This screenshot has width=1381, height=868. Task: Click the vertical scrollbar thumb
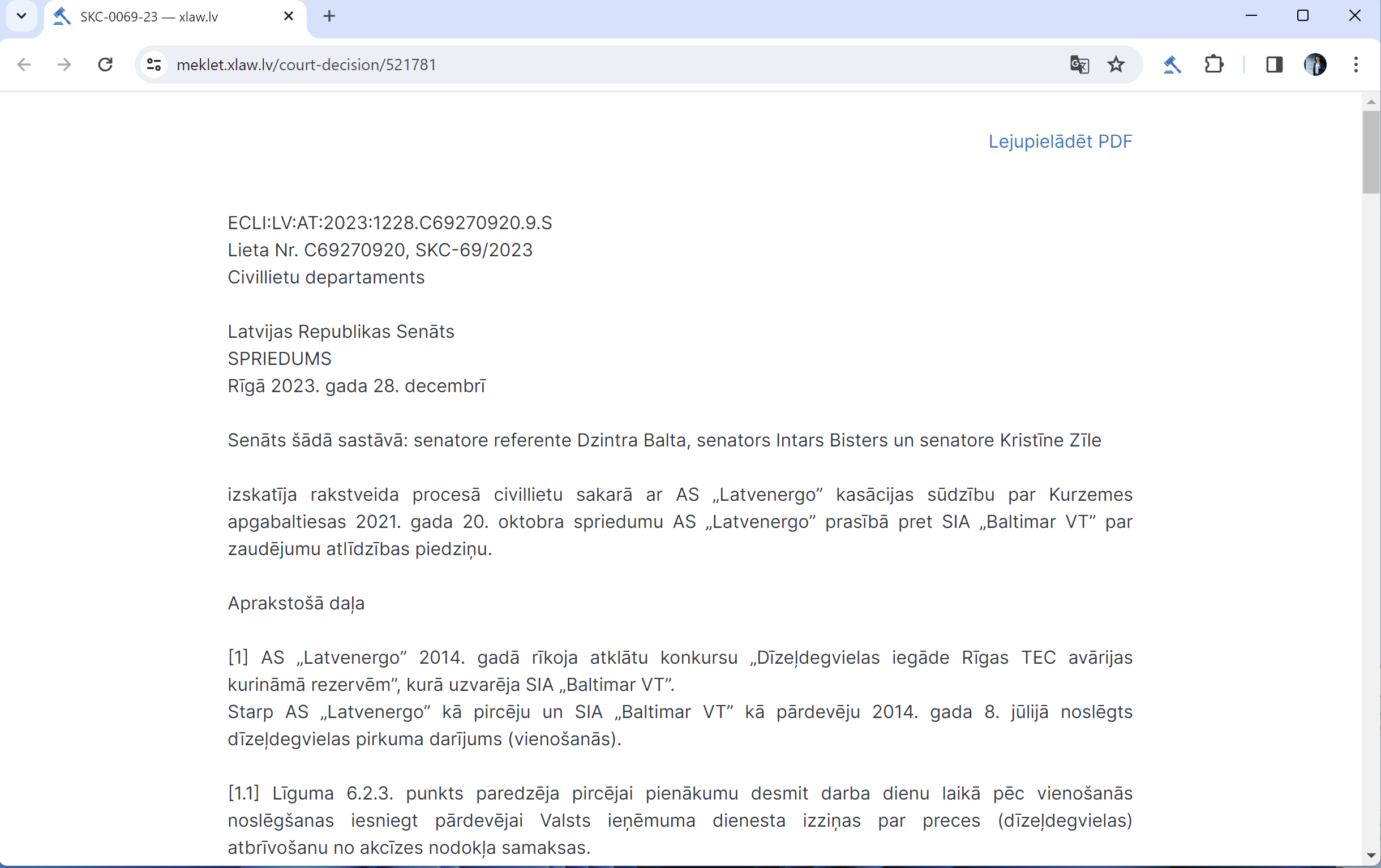[1371, 152]
